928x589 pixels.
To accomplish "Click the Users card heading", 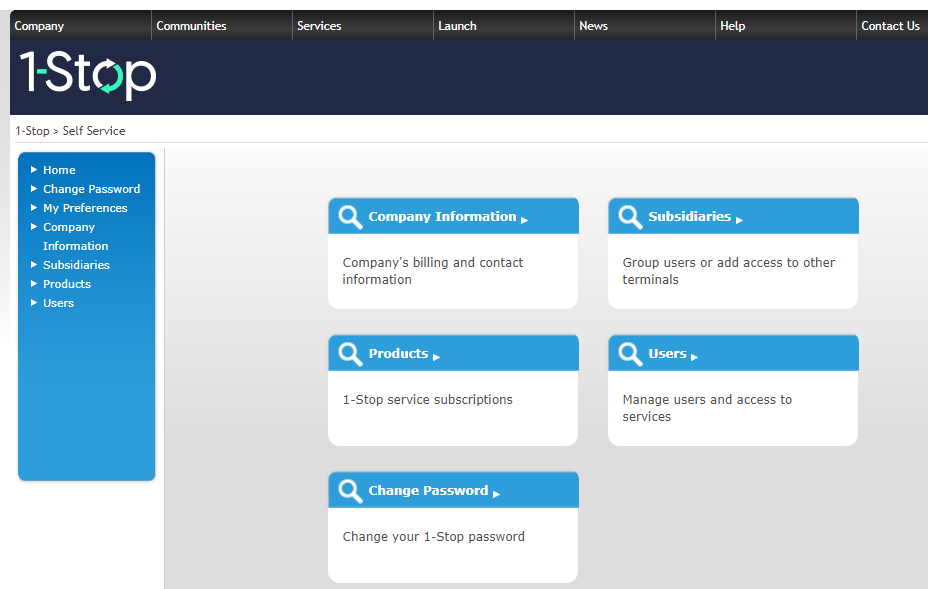I will click(x=667, y=353).
